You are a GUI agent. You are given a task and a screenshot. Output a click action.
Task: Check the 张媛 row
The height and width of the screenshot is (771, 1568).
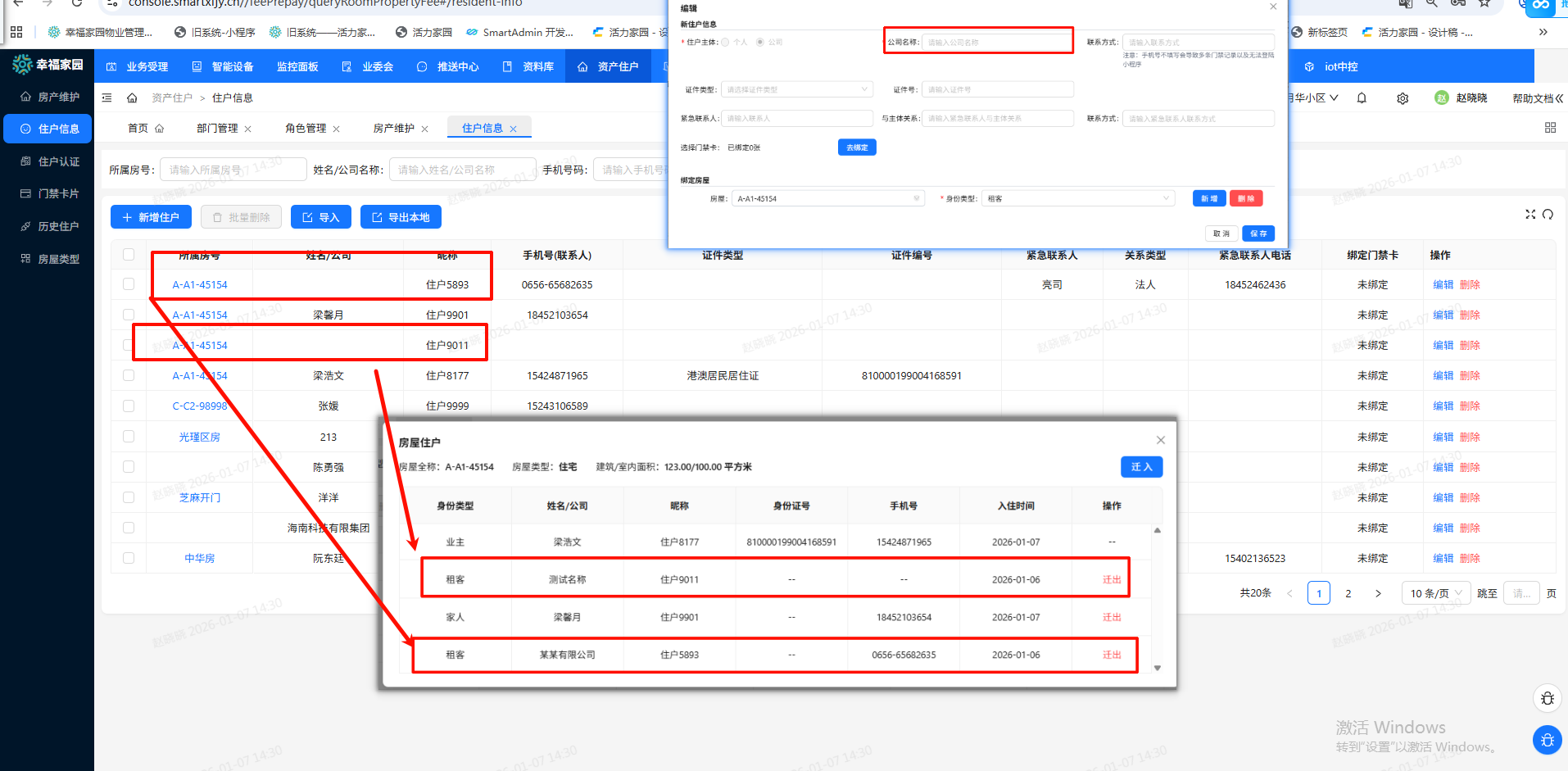coord(129,406)
